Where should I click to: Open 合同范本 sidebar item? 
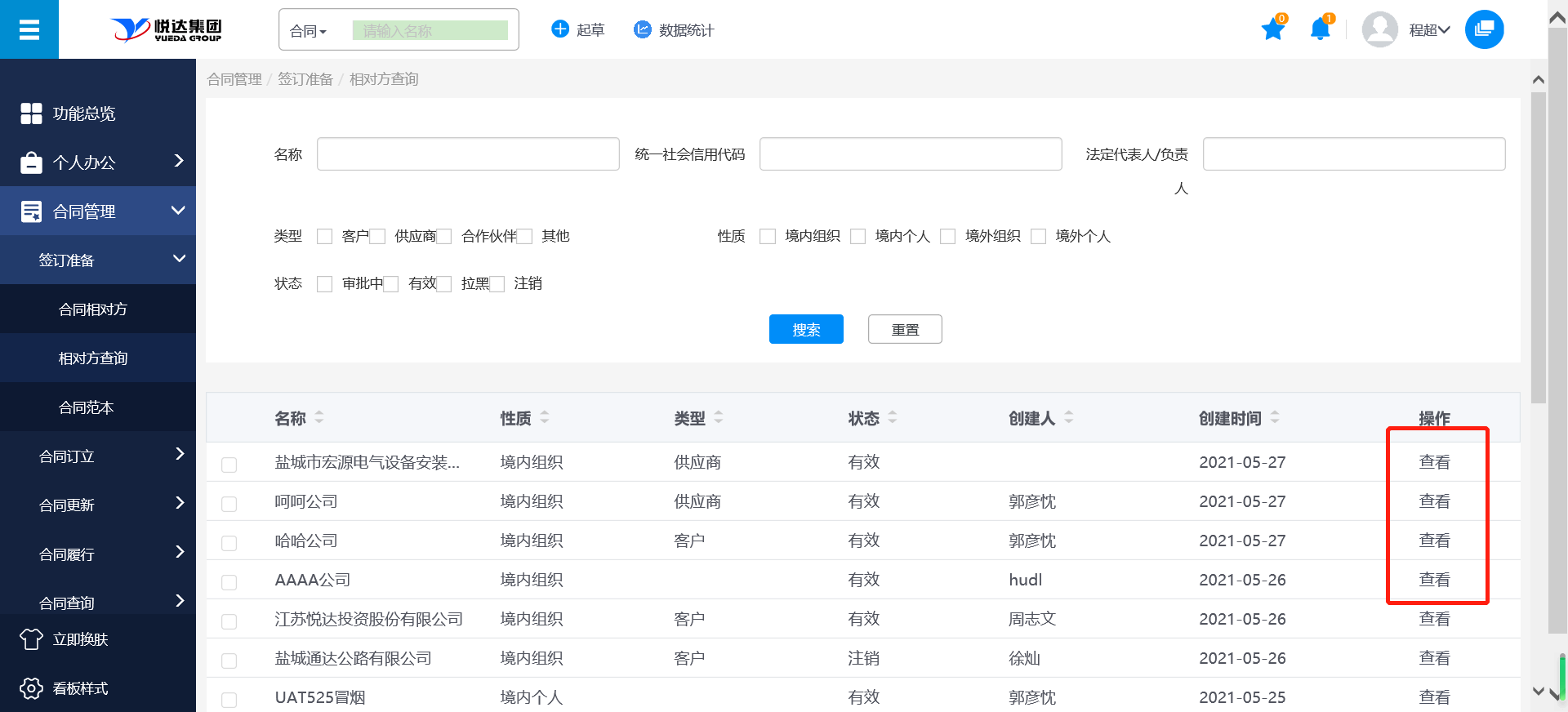[87, 407]
